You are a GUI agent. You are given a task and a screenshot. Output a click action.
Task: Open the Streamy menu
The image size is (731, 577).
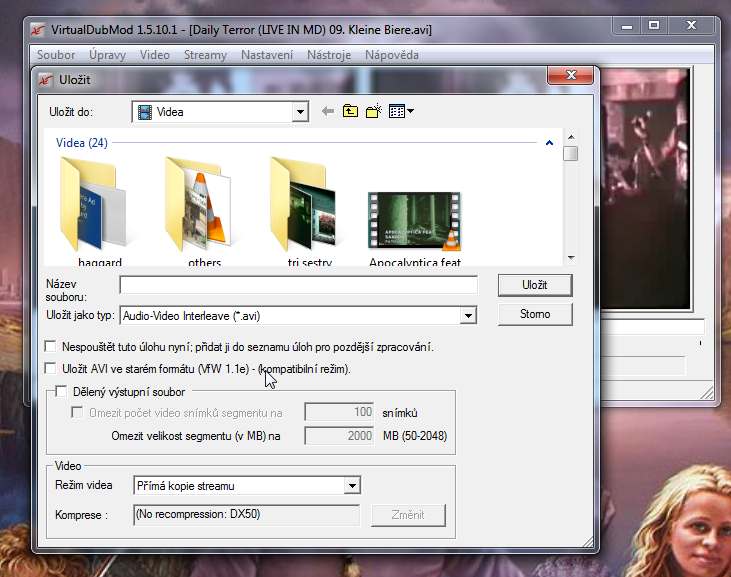(x=205, y=55)
